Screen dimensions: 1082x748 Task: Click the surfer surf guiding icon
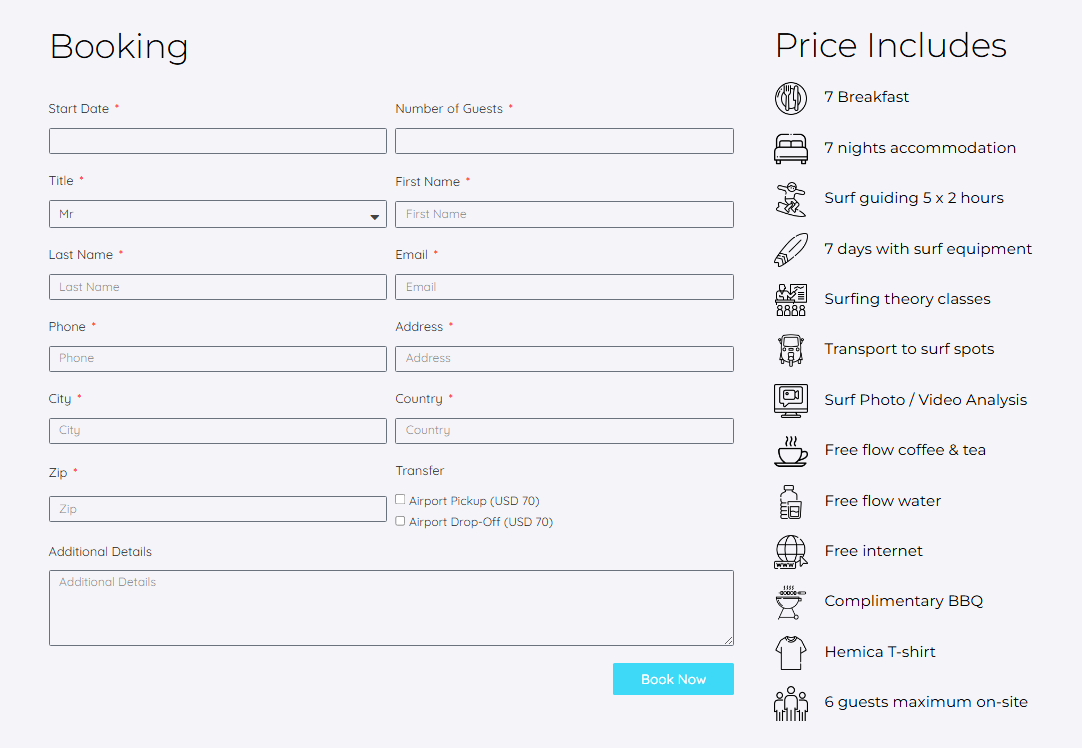tap(790, 199)
